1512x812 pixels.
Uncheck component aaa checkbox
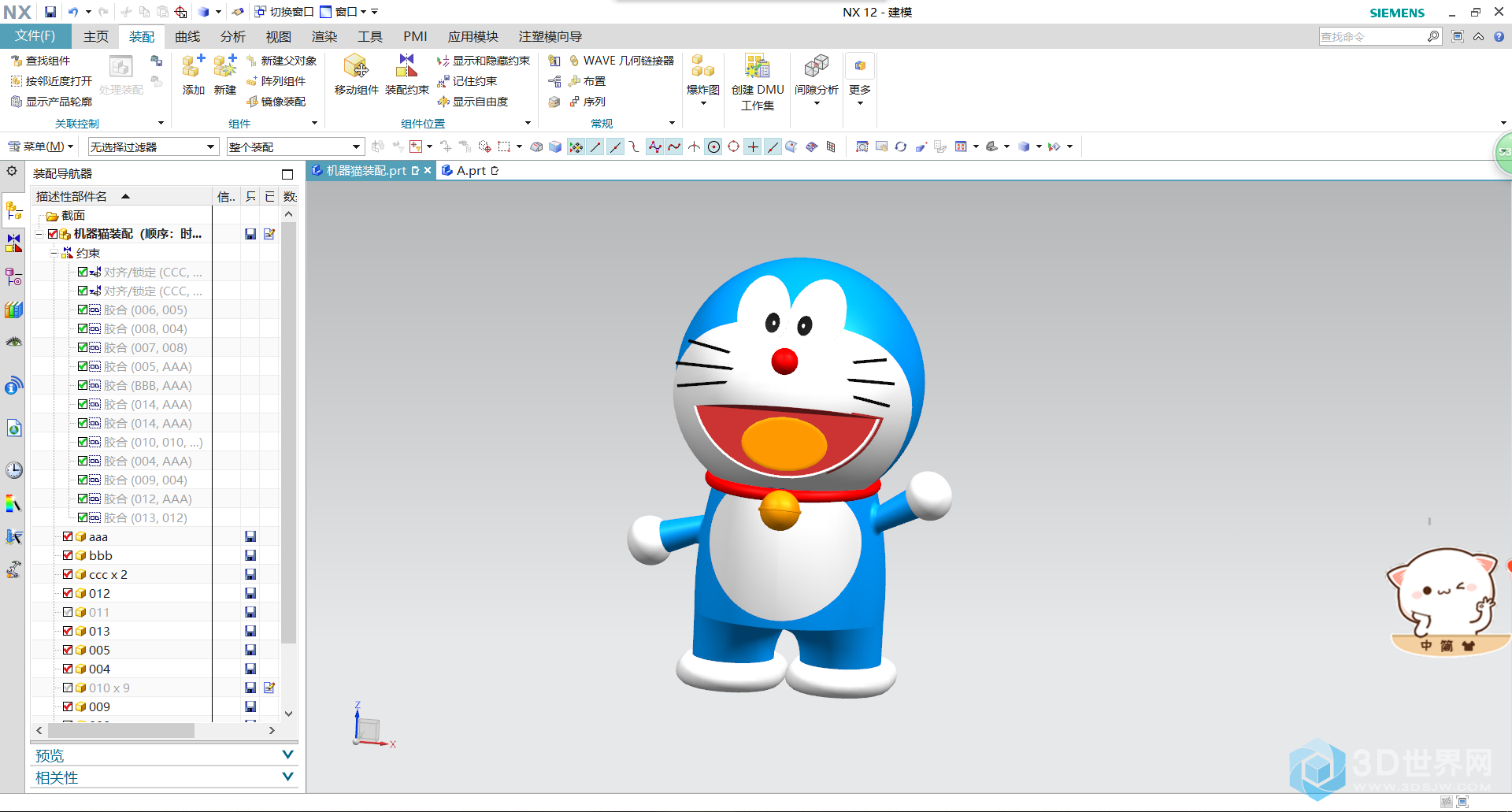click(68, 536)
